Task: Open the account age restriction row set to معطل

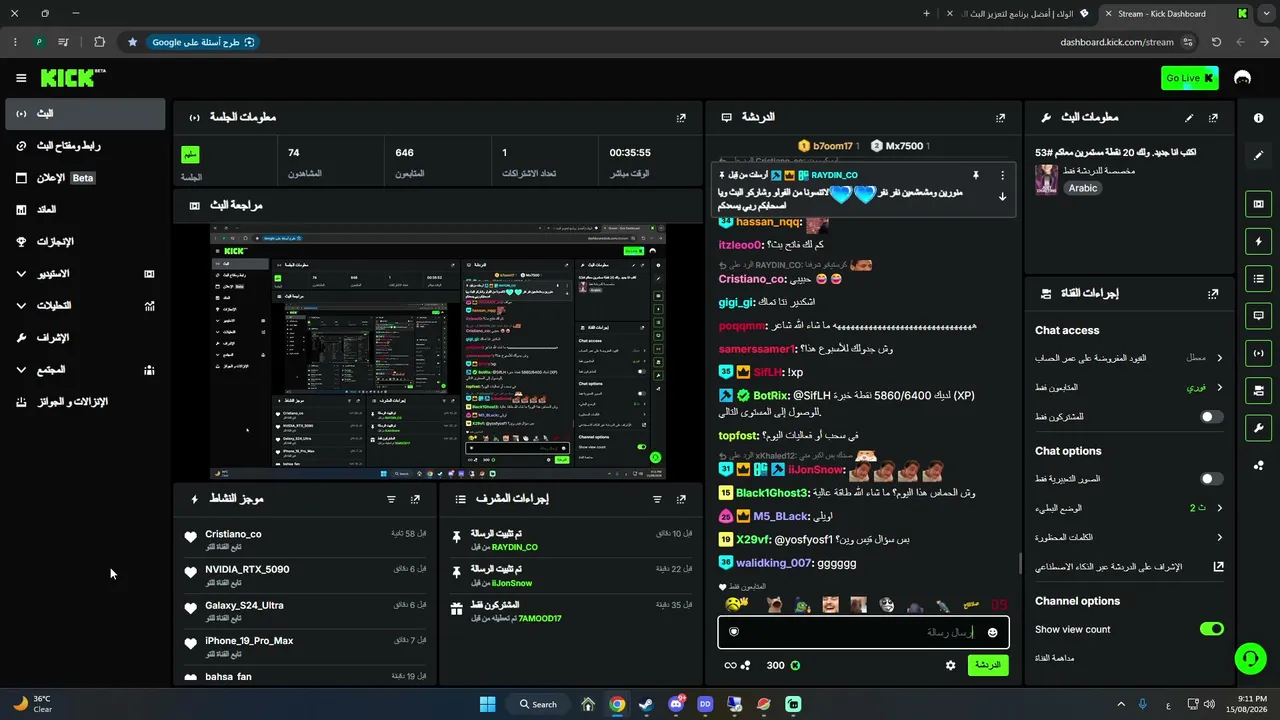Action: (1129, 357)
